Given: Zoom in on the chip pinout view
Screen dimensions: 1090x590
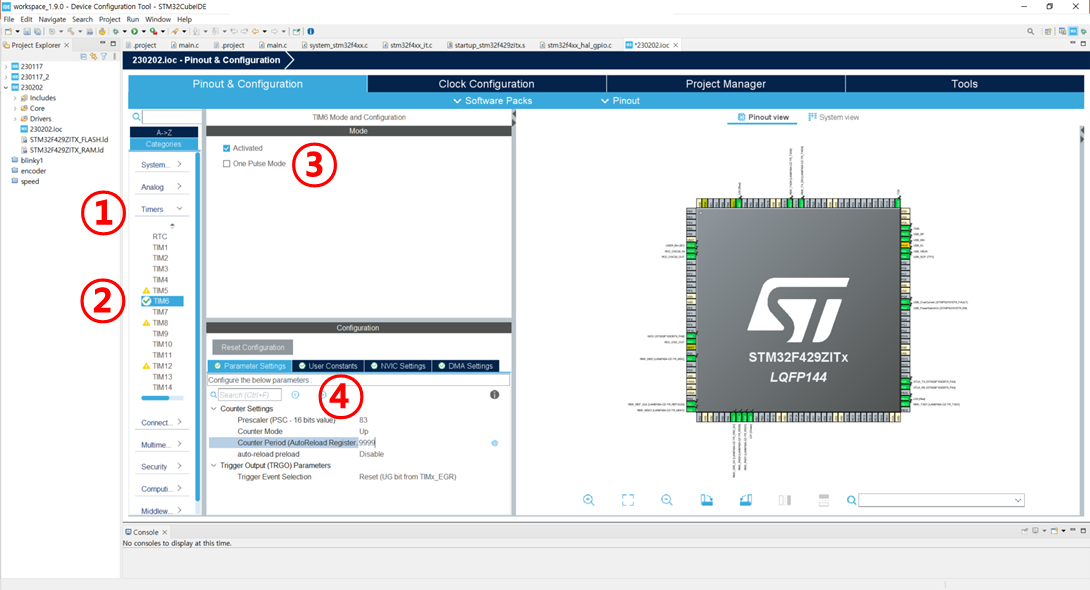Looking at the screenshot, I should tap(589, 500).
